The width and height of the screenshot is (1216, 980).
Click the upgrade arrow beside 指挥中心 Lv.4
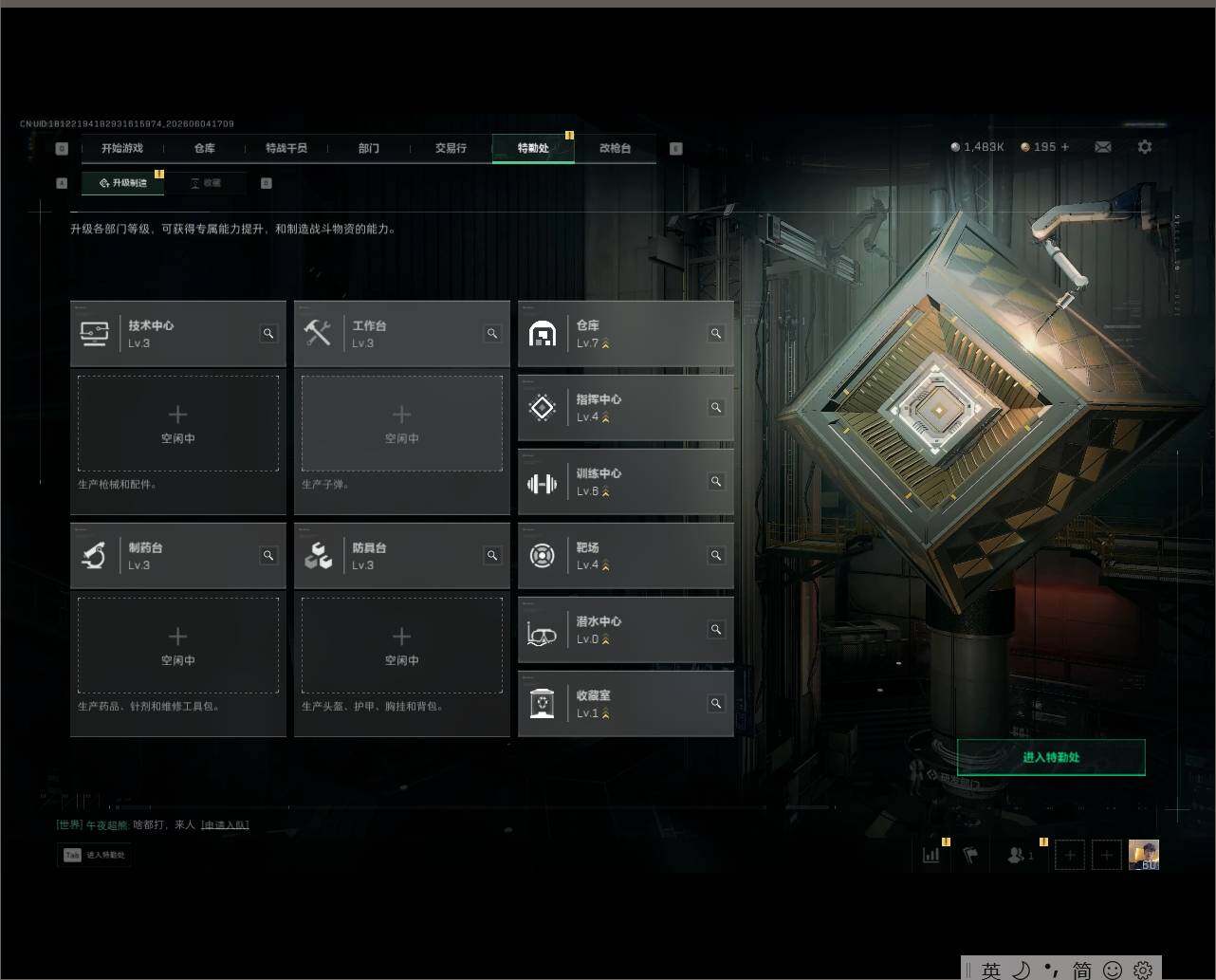(x=605, y=417)
